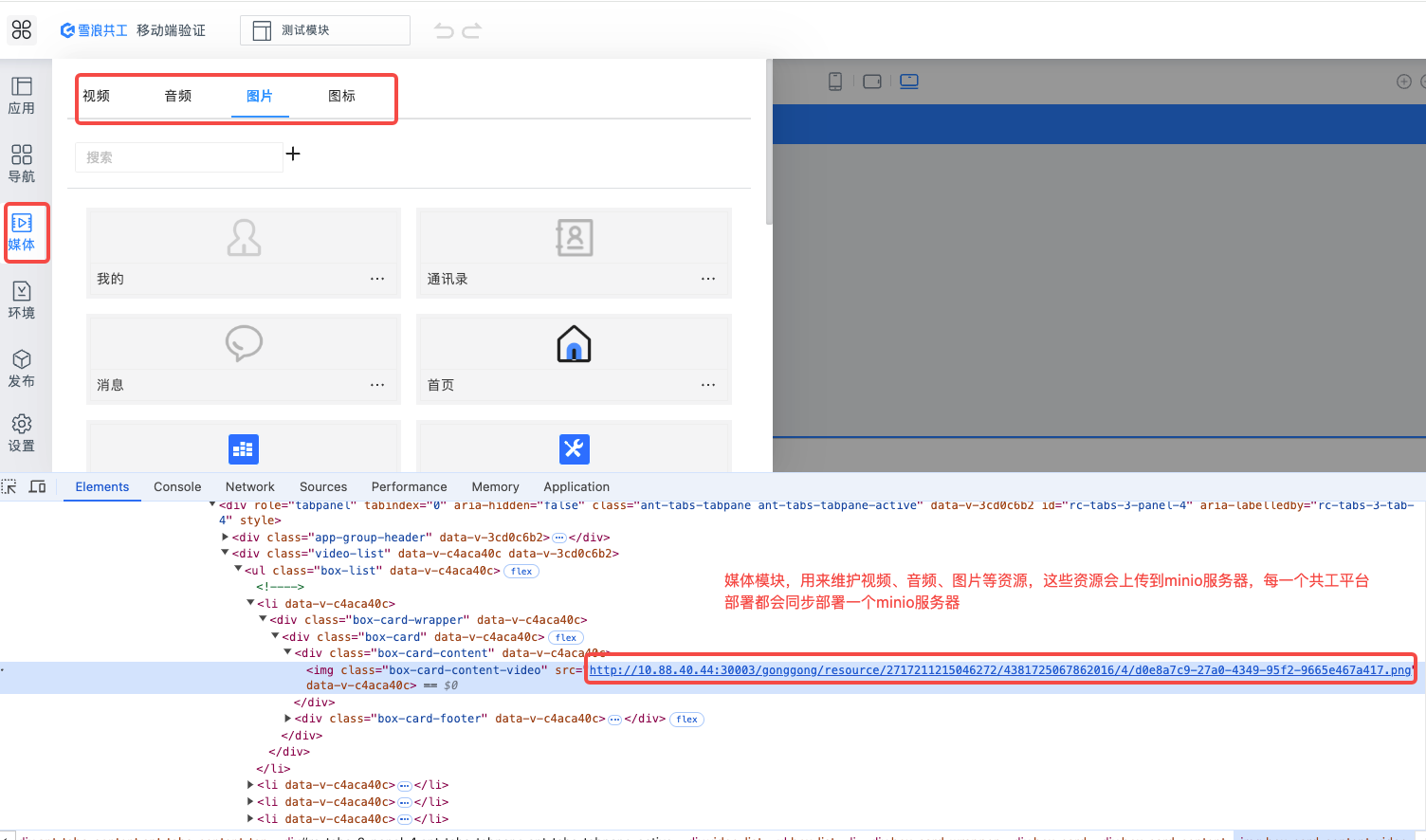Click the media panel vertical scrollbar
Image resolution: width=1426 pixels, height=840 pixels.
point(769,142)
